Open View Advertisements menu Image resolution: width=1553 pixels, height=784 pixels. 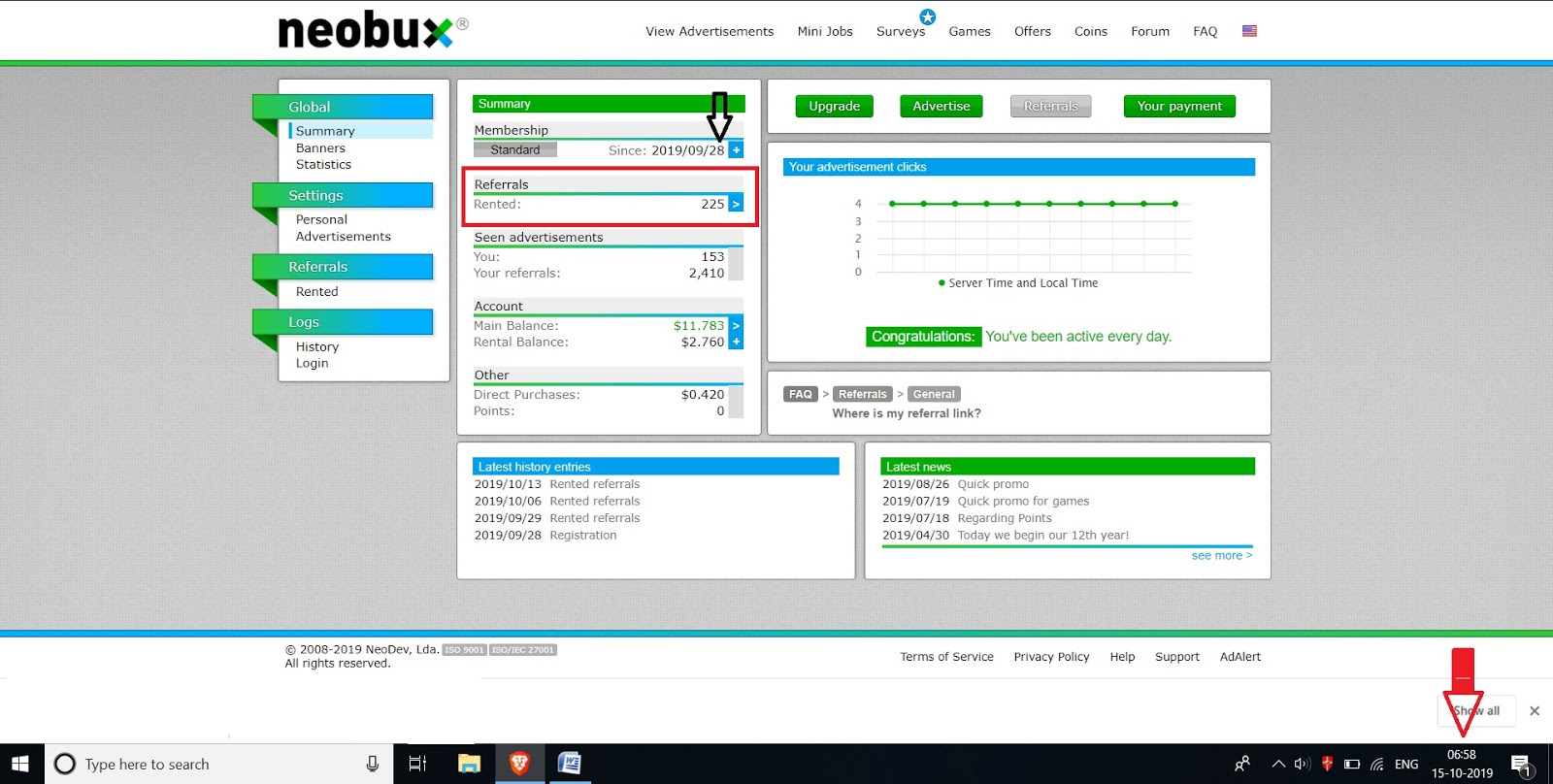tap(710, 31)
